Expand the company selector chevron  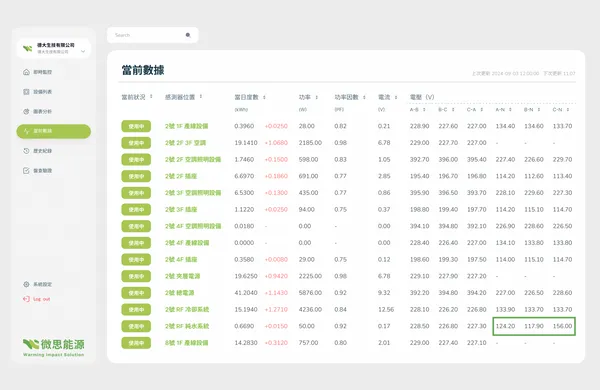click(83, 51)
